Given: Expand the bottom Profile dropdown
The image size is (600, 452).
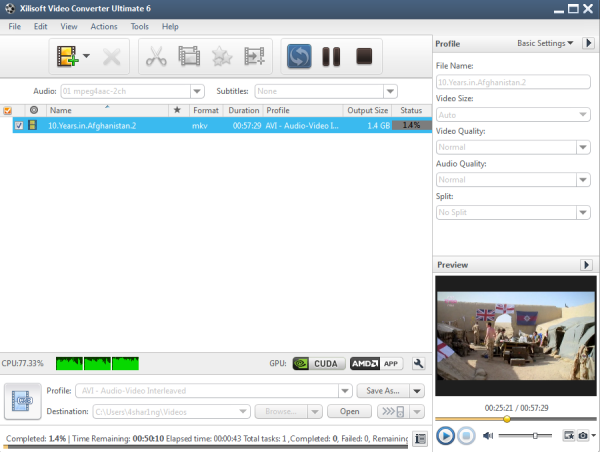Looking at the screenshot, I should tap(345, 391).
